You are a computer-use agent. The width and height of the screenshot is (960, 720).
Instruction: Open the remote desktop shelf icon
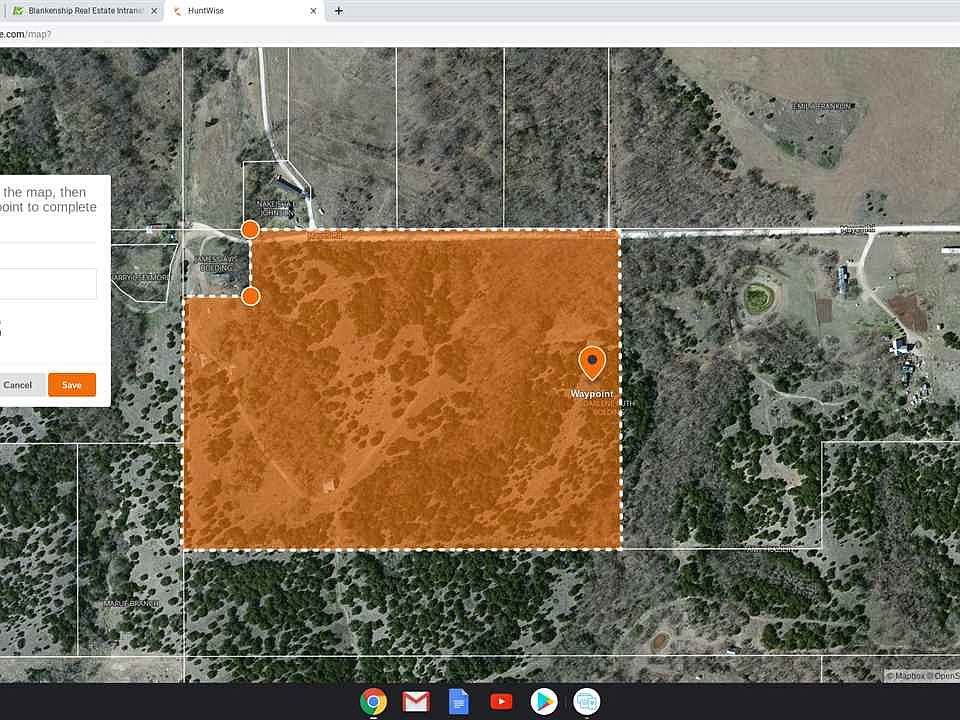587,702
